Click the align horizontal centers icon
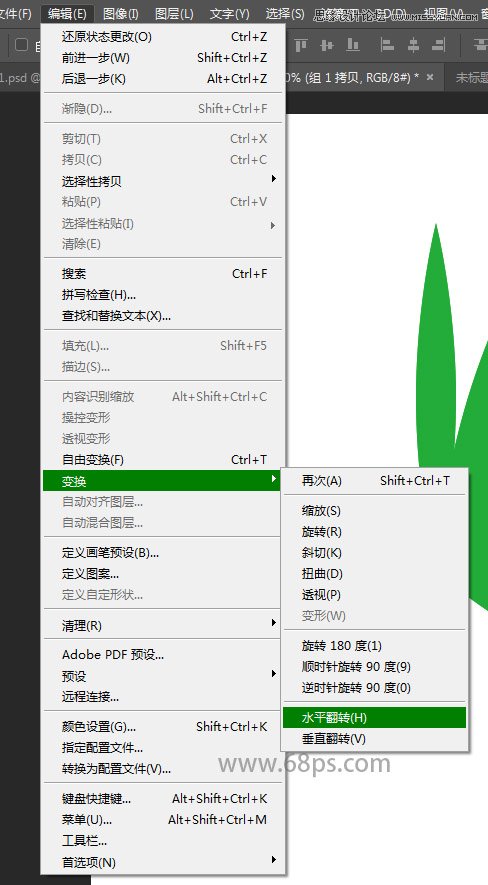The height and width of the screenshot is (885, 488). pyautogui.click(x=414, y=45)
